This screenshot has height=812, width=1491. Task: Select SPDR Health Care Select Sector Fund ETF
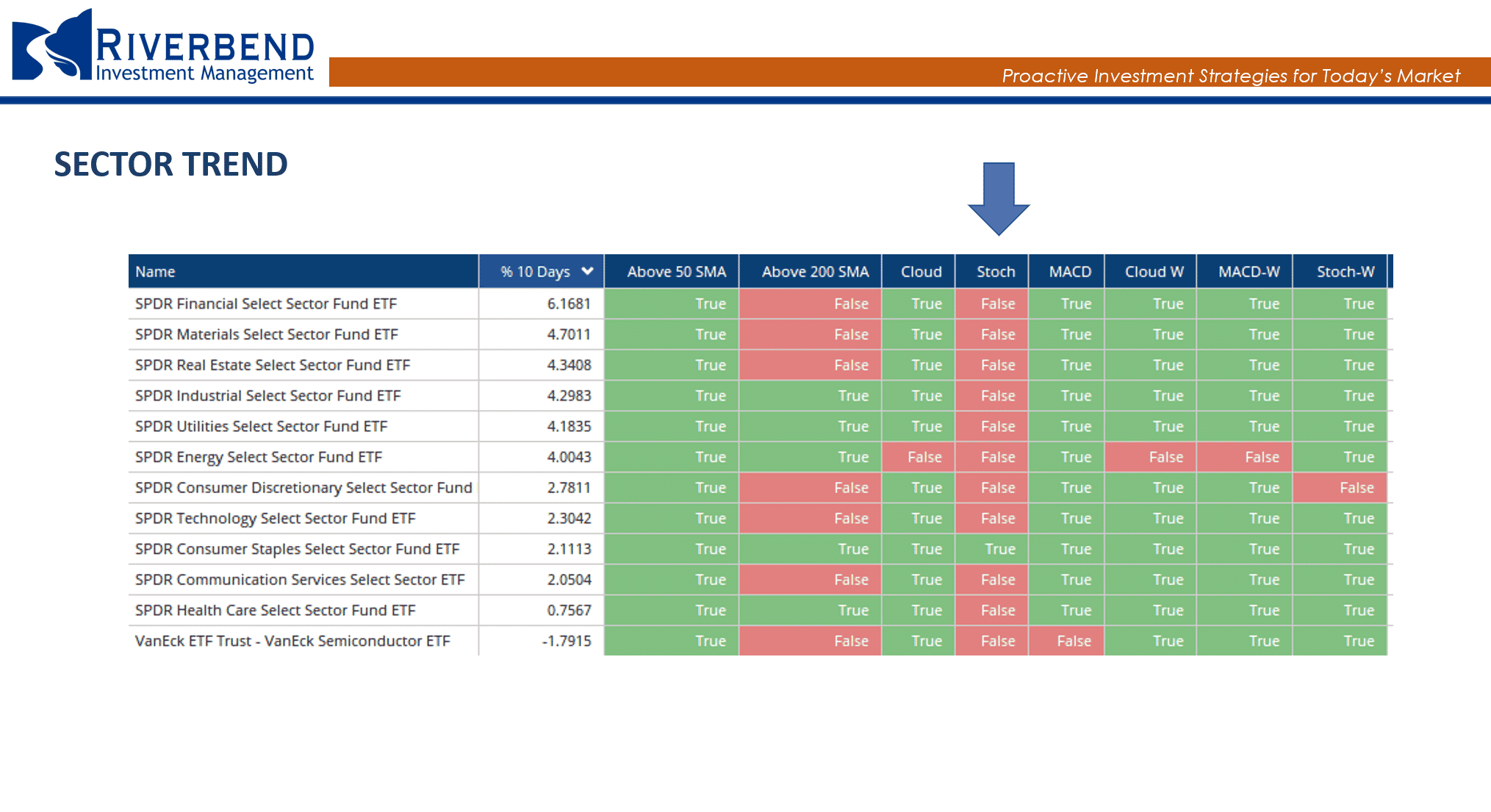coord(276,610)
